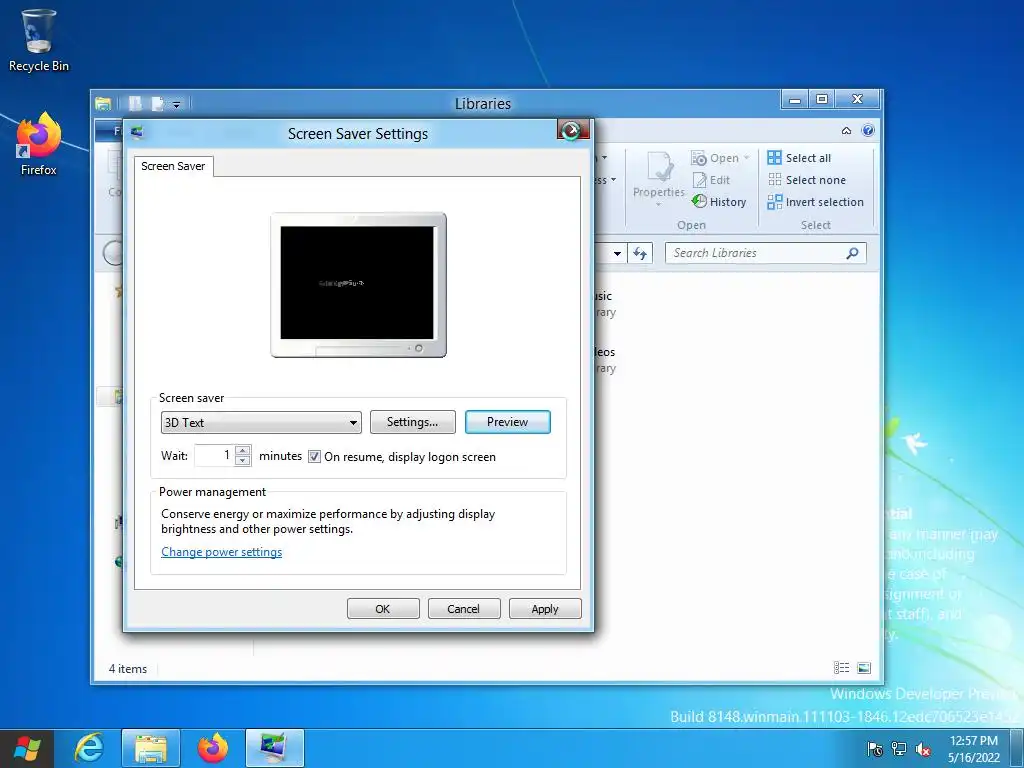
Task: Expand the Open dropdown arrow in ribbon
Action: [x=746, y=158]
